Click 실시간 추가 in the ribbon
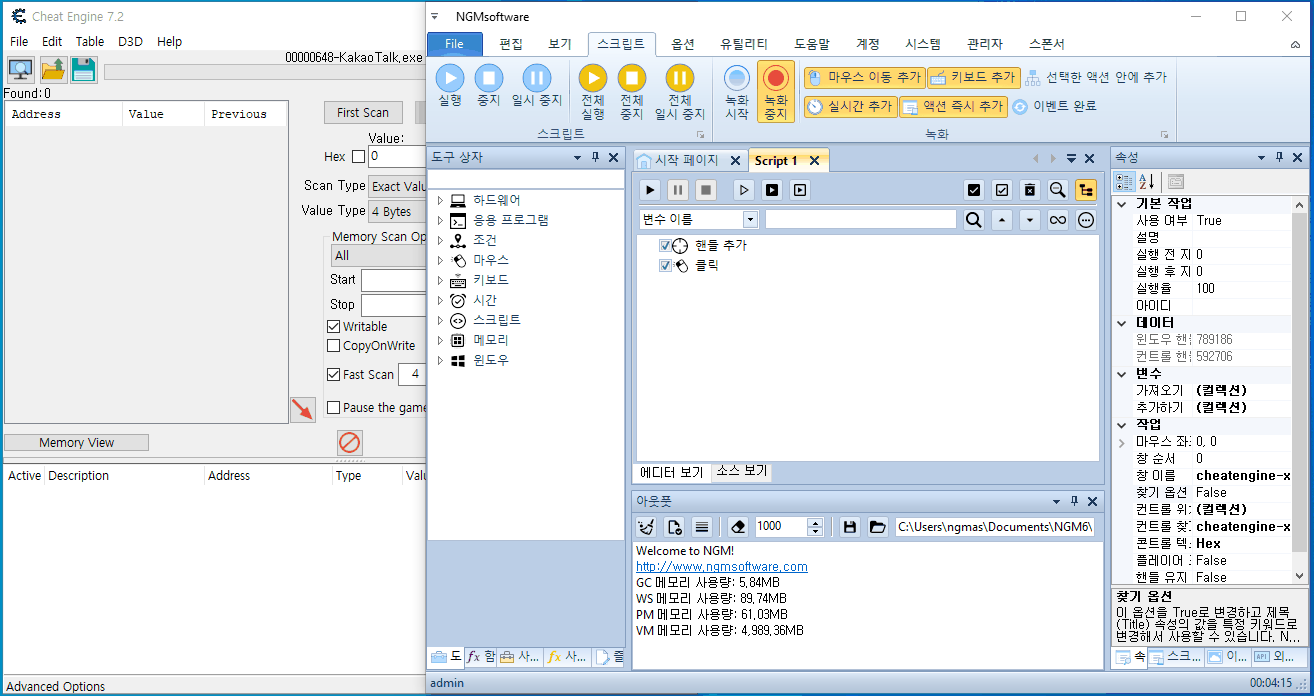 [850, 106]
